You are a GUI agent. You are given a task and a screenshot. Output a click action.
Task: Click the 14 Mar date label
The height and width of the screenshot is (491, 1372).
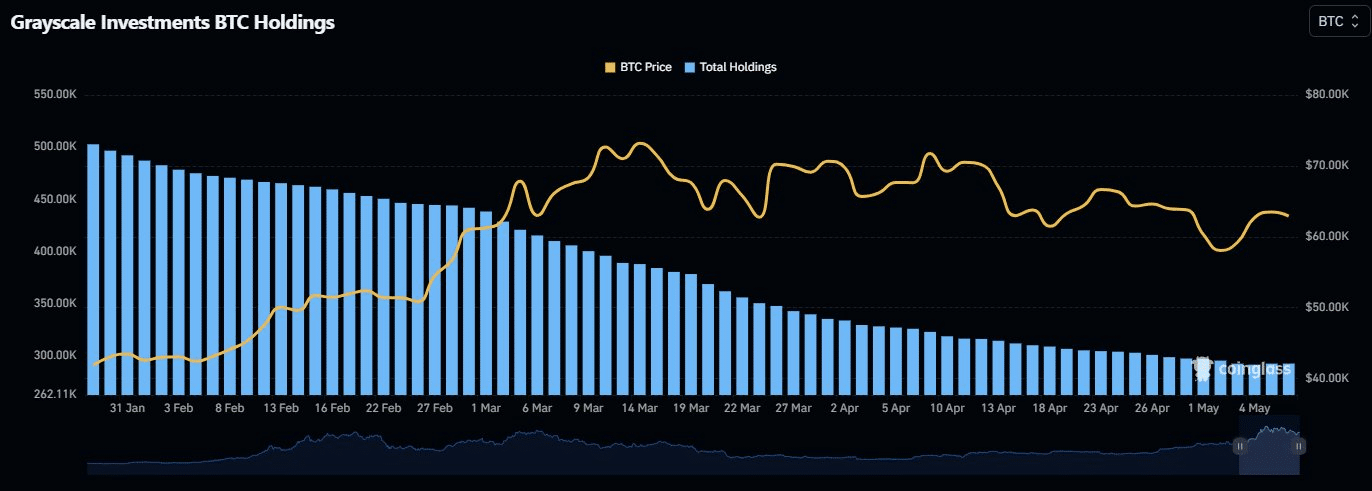pos(639,409)
